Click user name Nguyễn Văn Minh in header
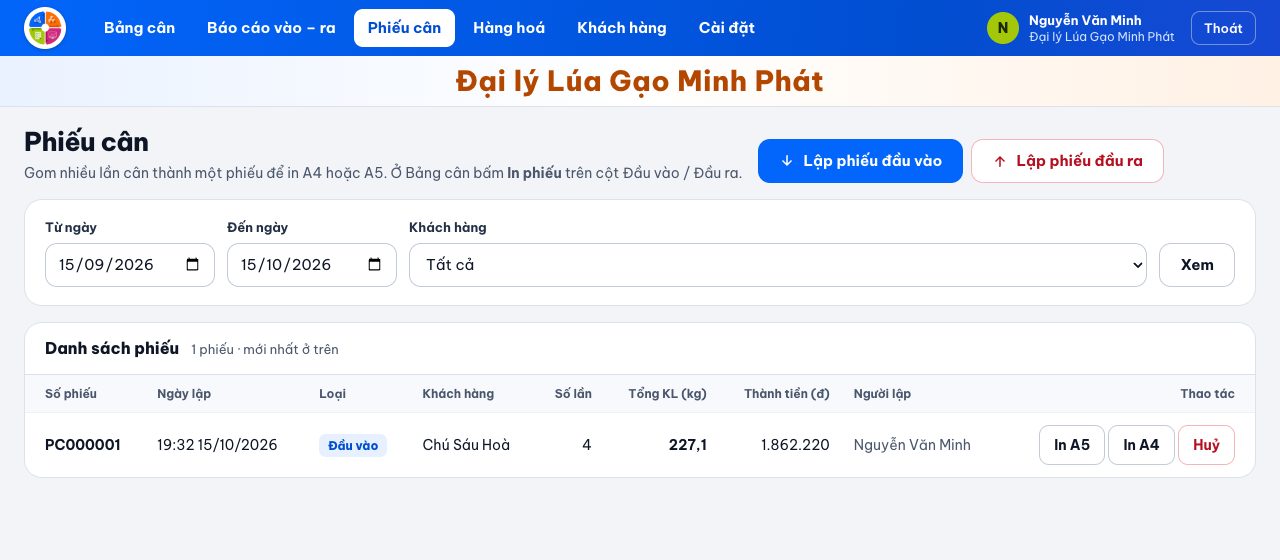 point(1085,20)
